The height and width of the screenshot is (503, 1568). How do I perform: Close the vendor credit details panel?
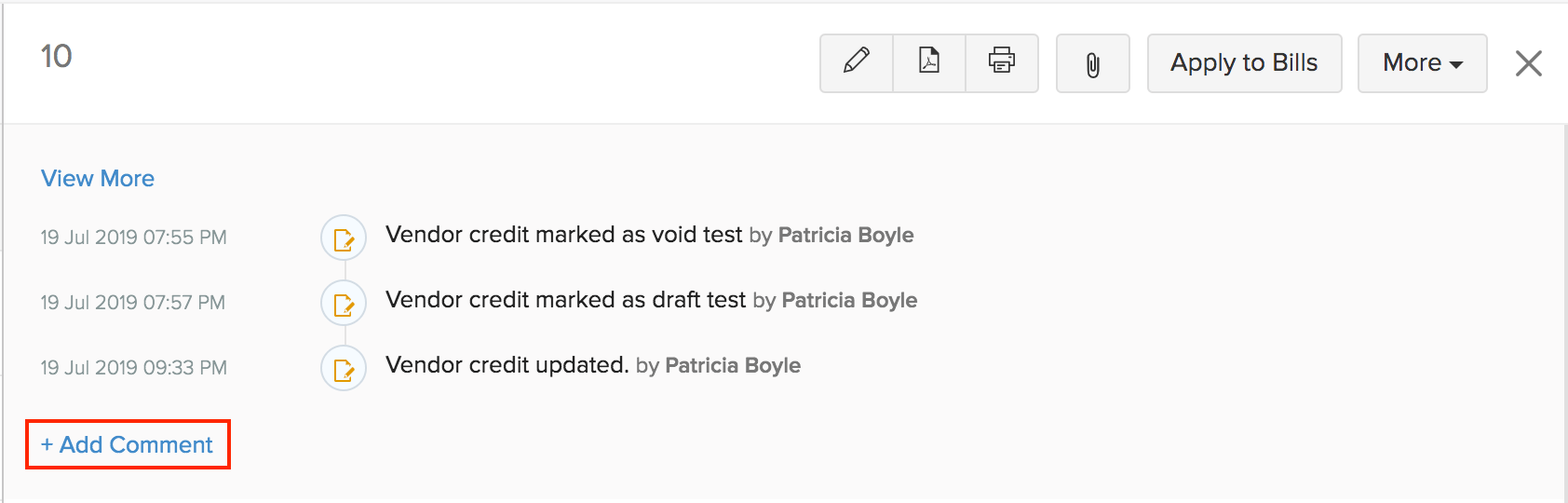(1528, 63)
